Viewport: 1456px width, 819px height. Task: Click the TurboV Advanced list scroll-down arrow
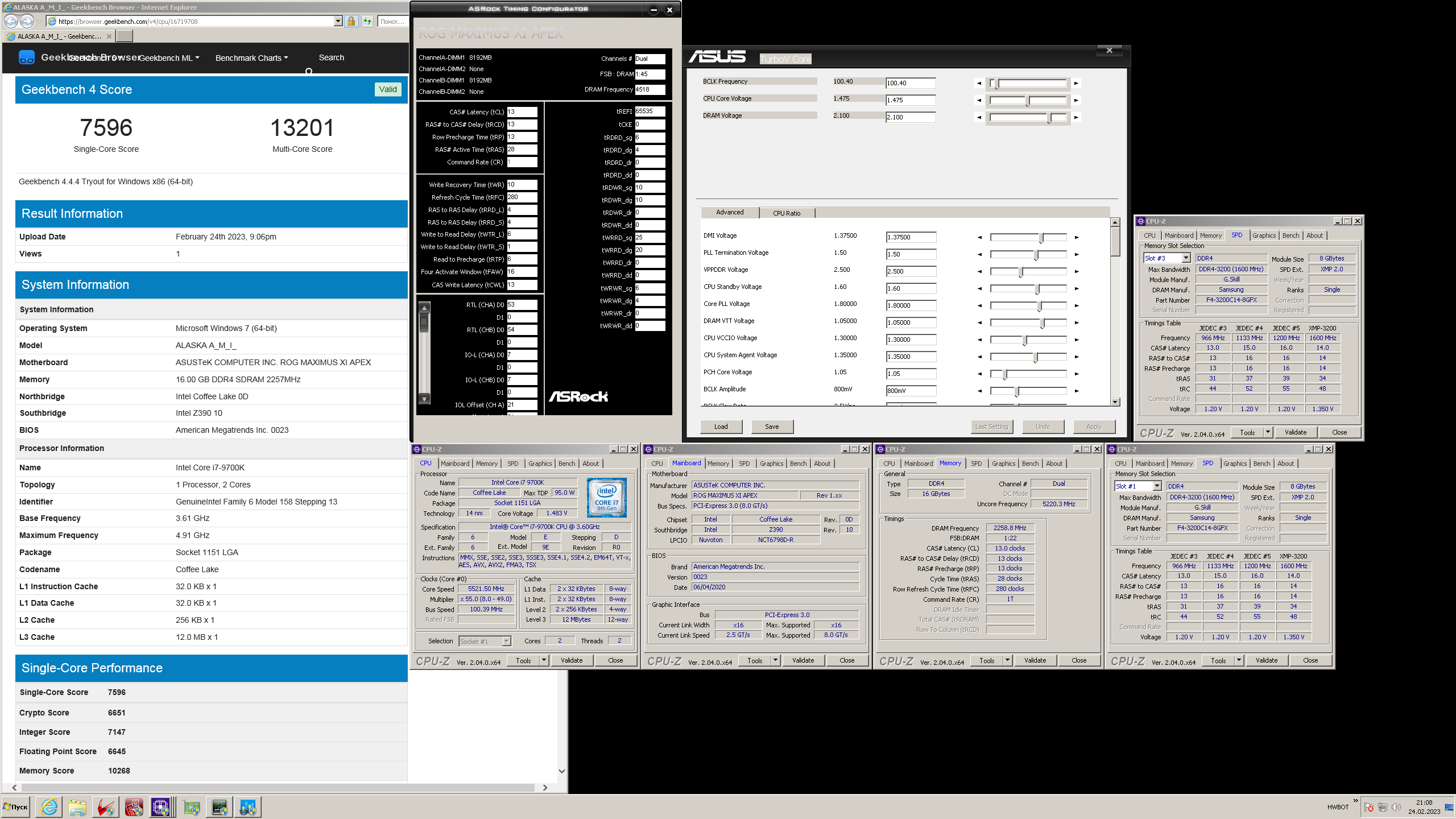(x=1115, y=402)
